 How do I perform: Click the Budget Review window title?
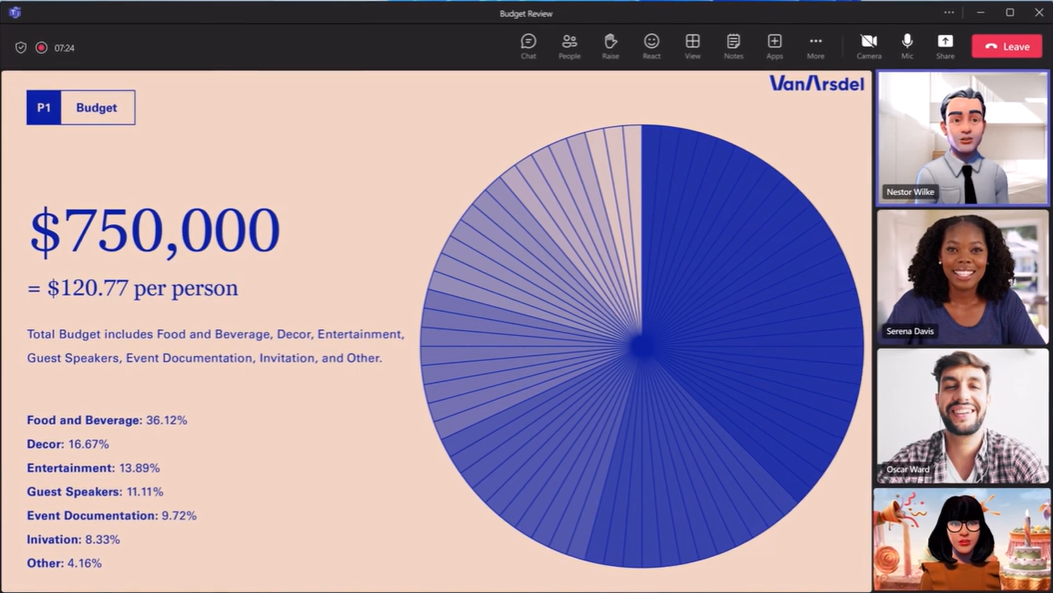tap(526, 13)
